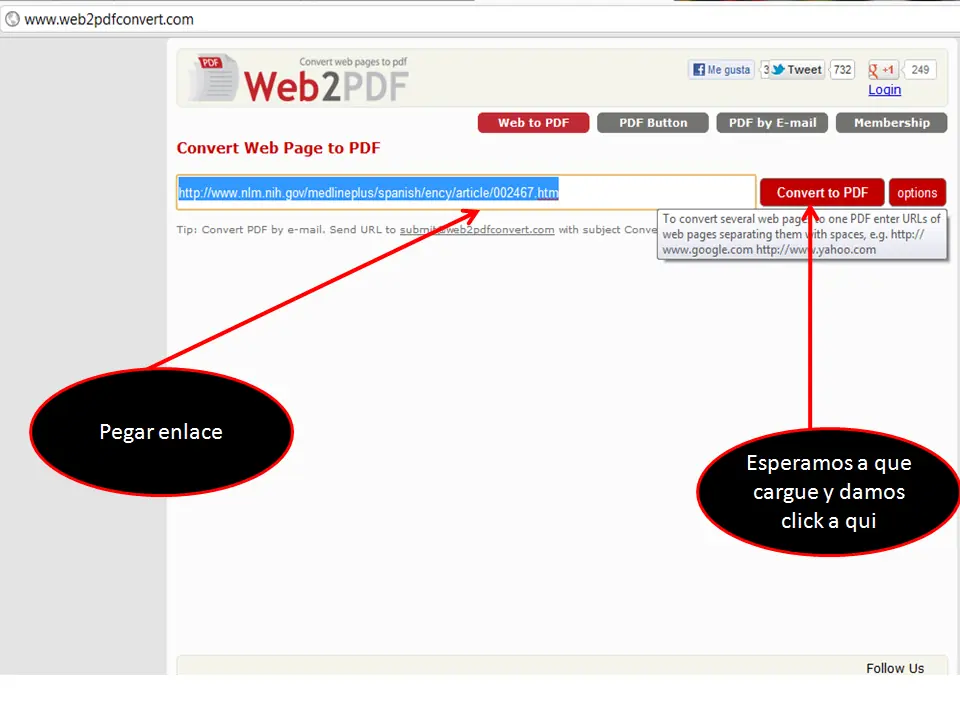Click the Follow Us text

(894, 668)
